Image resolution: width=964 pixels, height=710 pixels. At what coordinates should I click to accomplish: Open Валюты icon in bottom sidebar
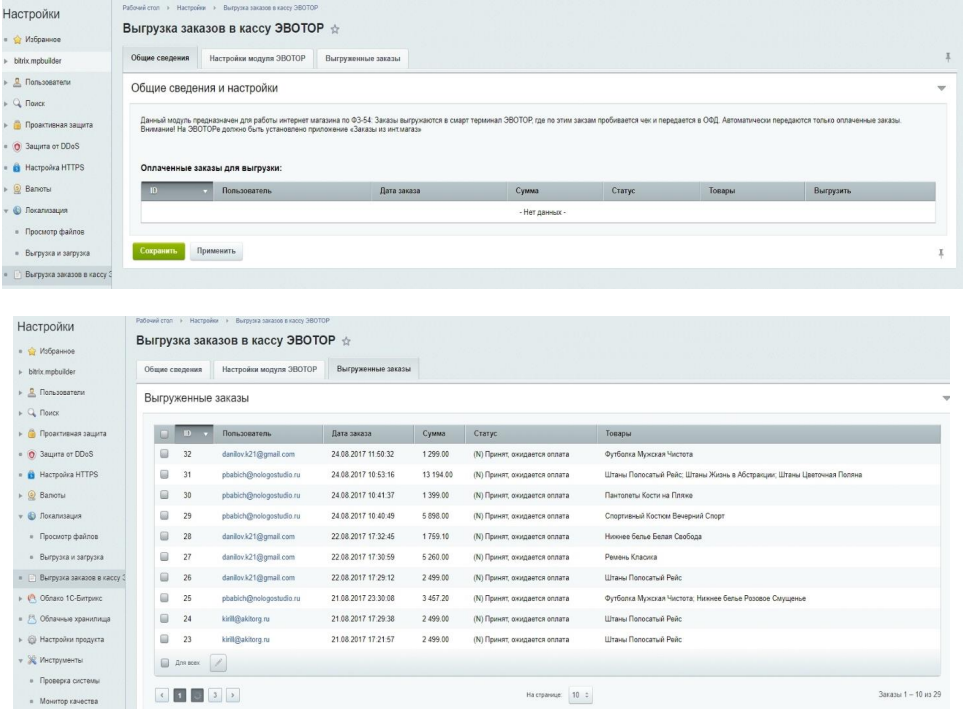(32, 495)
